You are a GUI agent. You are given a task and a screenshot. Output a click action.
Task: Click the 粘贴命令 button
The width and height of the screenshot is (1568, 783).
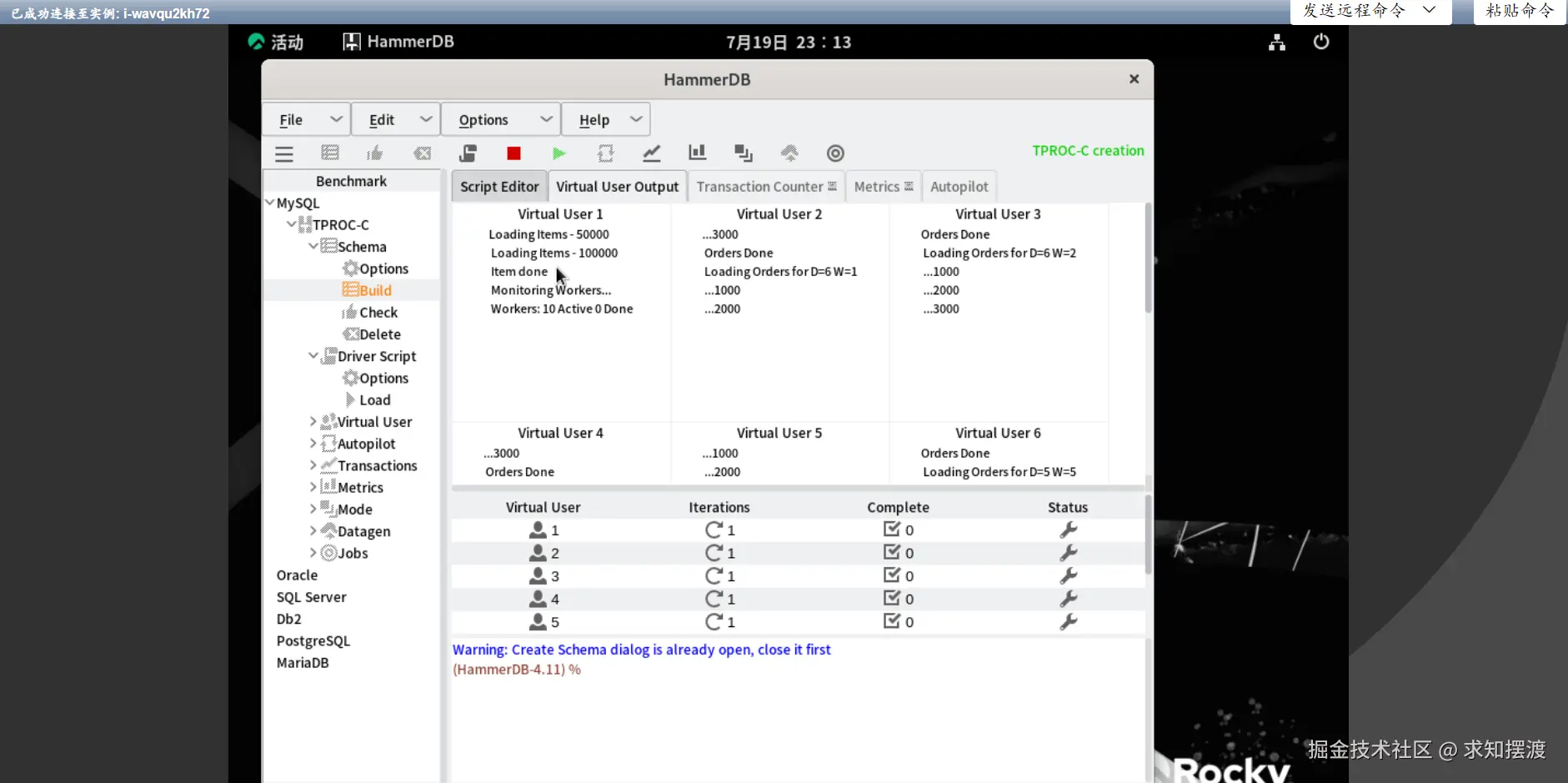point(1520,12)
